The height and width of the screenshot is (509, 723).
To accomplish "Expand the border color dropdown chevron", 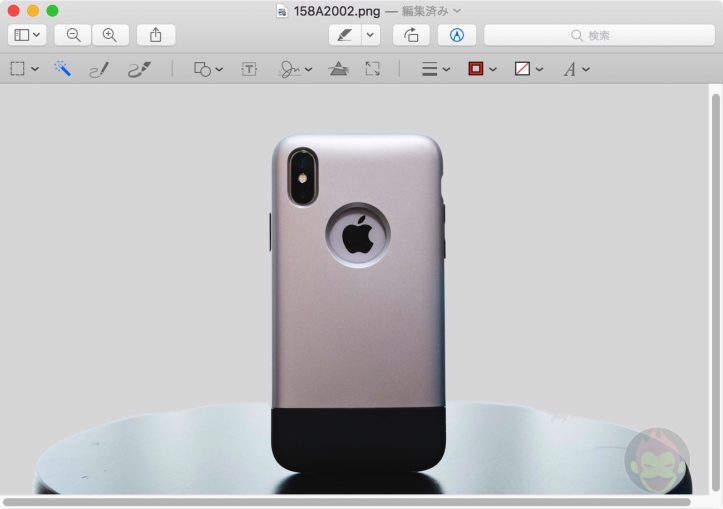I will tap(493, 69).
